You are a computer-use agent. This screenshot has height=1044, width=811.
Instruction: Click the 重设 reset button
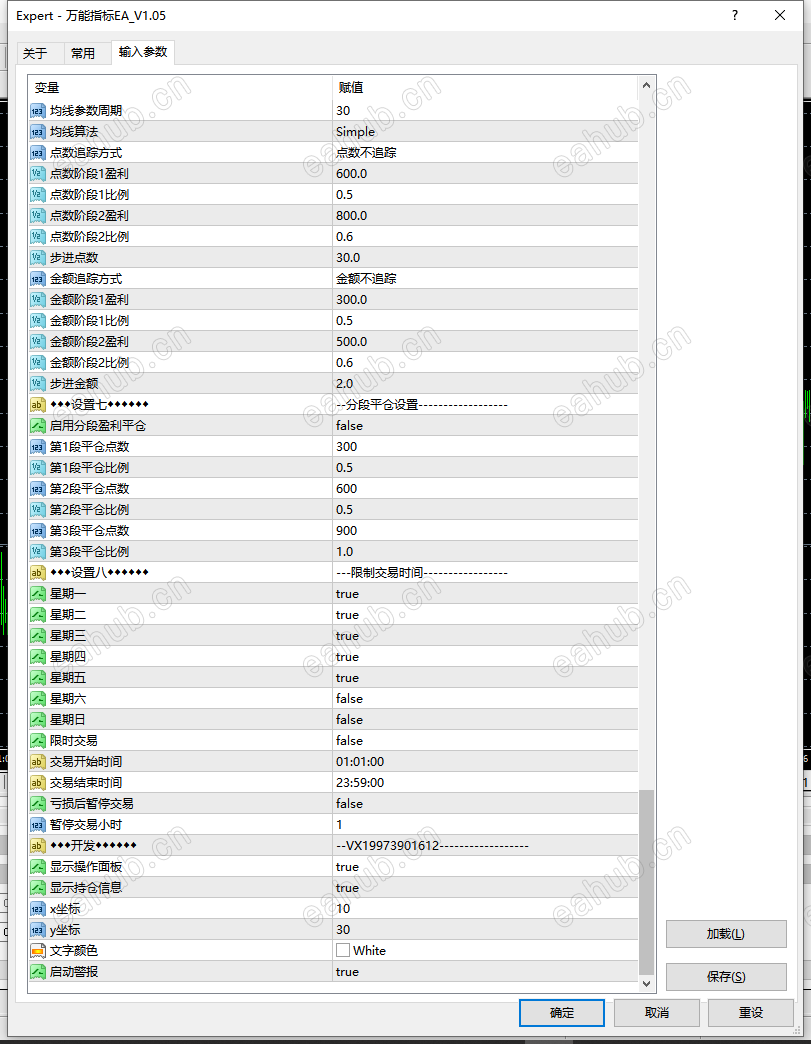750,1013
